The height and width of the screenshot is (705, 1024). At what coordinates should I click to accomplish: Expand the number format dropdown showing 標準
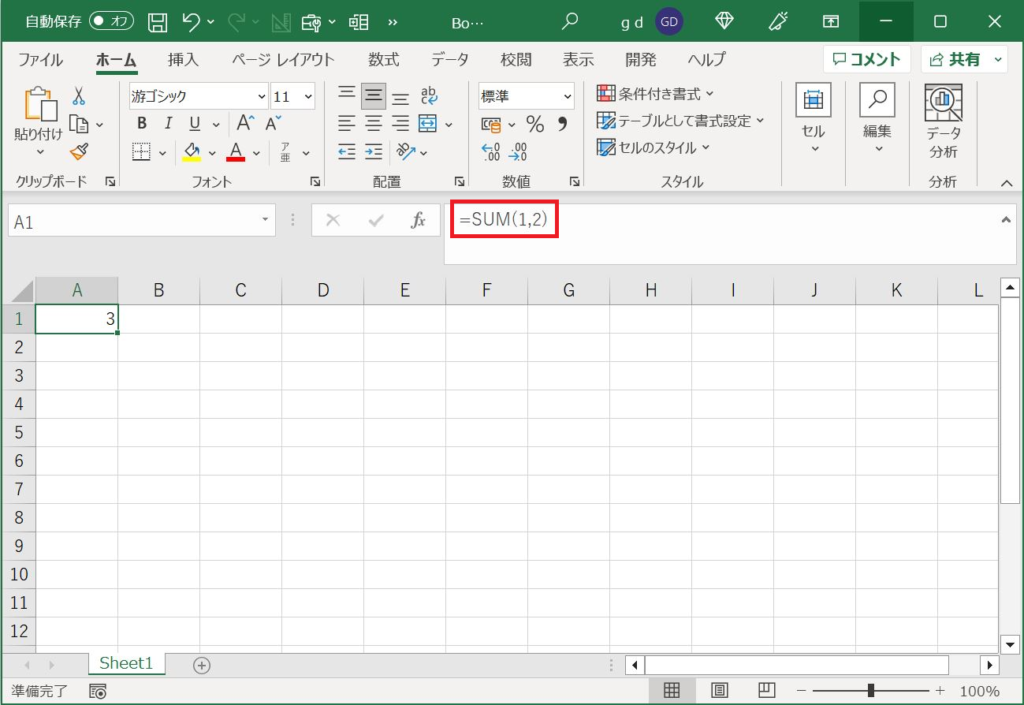point(568,97)
